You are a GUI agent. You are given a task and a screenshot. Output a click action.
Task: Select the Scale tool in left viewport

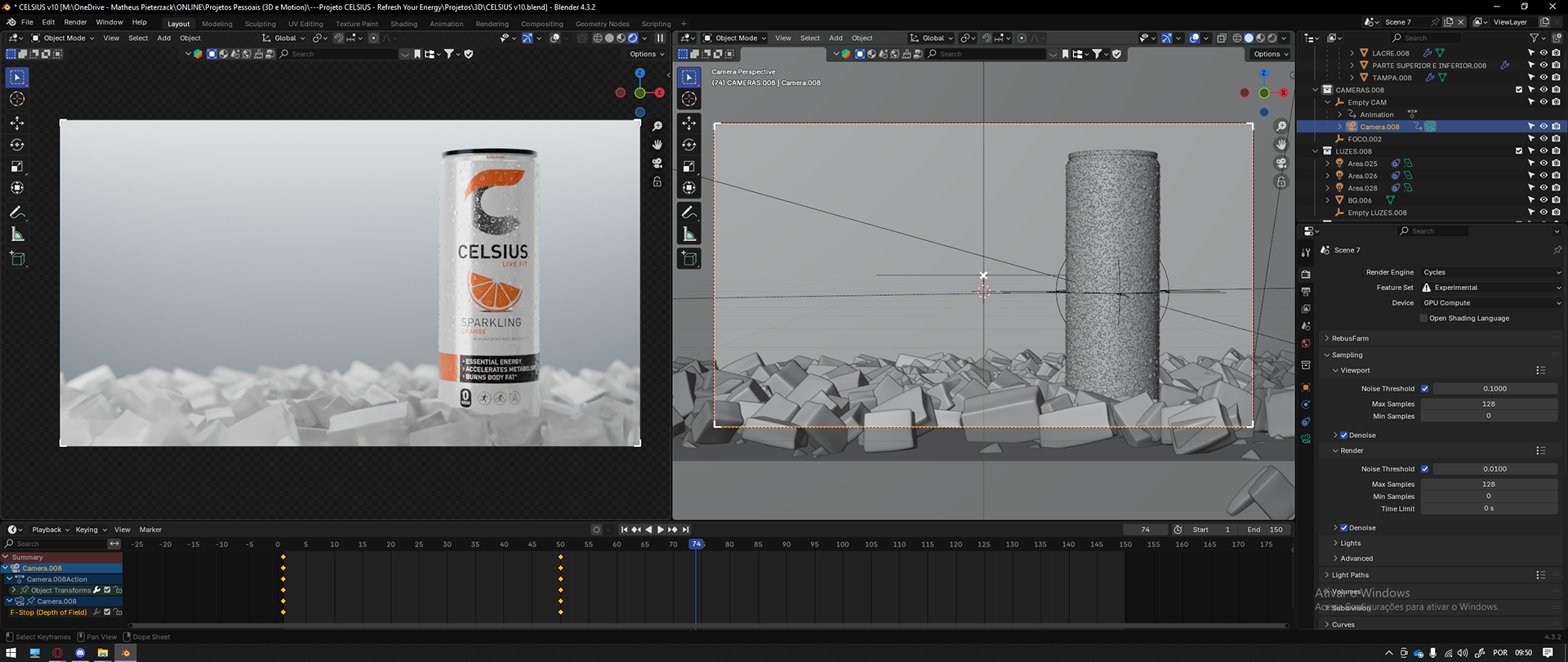pyautogui.click(x=17, y=167)
